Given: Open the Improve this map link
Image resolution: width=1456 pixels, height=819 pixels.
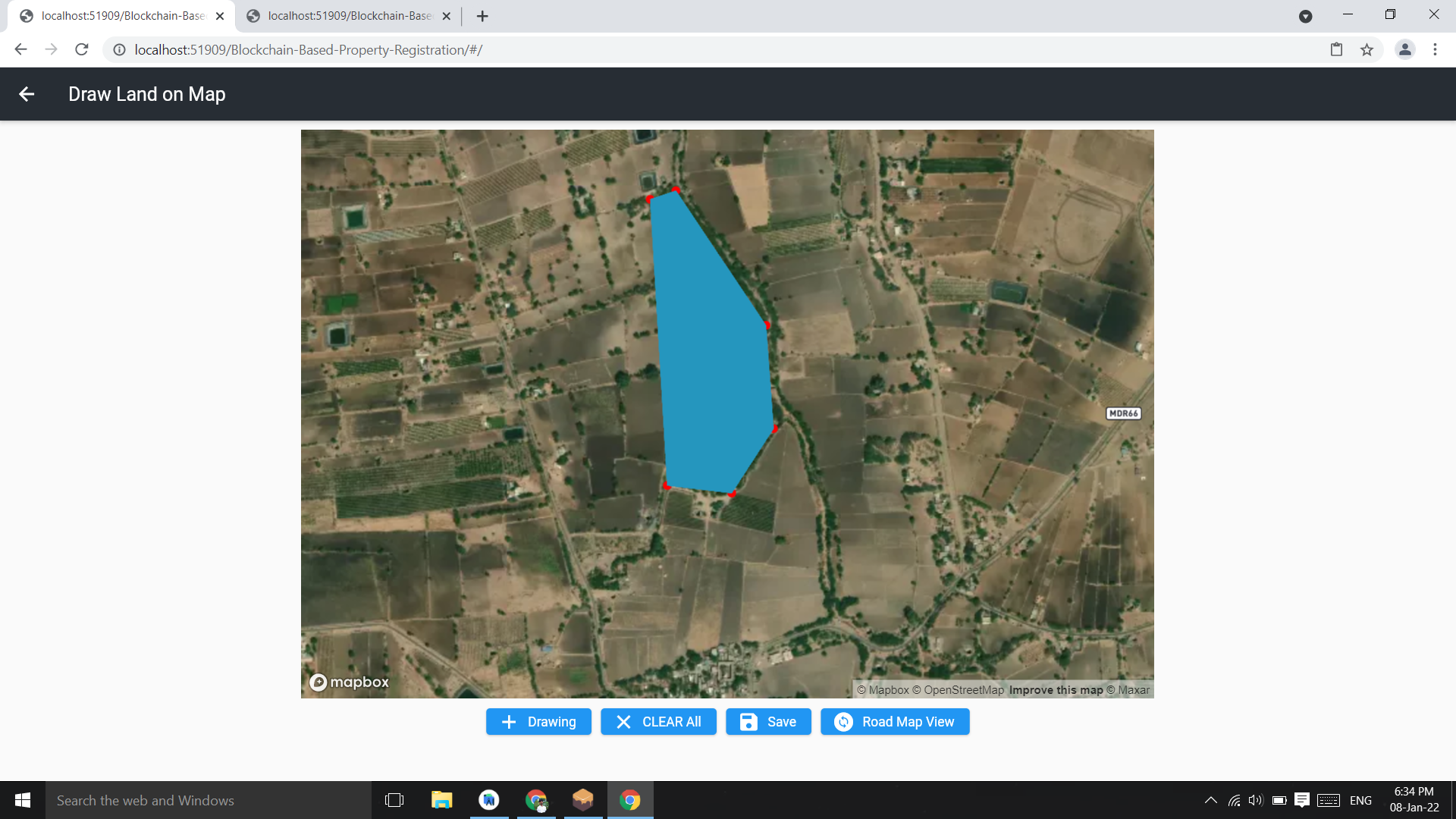Looking at the screenshot, I should (x=1056, y=690).
